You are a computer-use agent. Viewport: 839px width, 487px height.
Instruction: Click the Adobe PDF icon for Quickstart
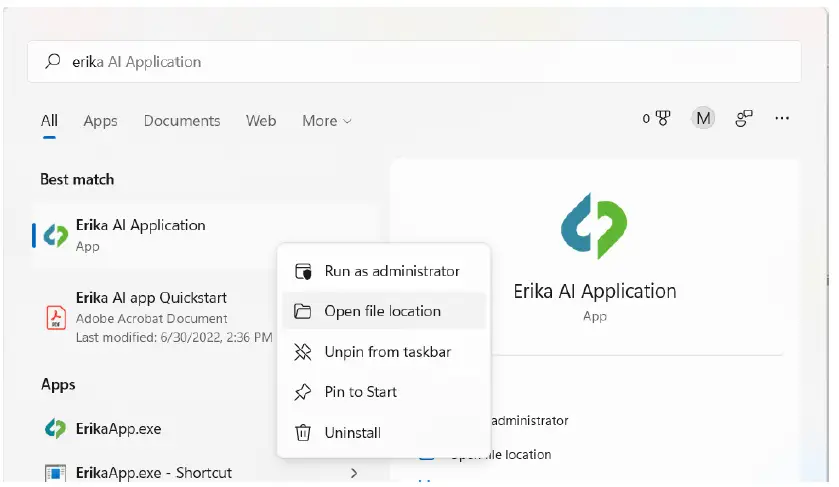56,317
